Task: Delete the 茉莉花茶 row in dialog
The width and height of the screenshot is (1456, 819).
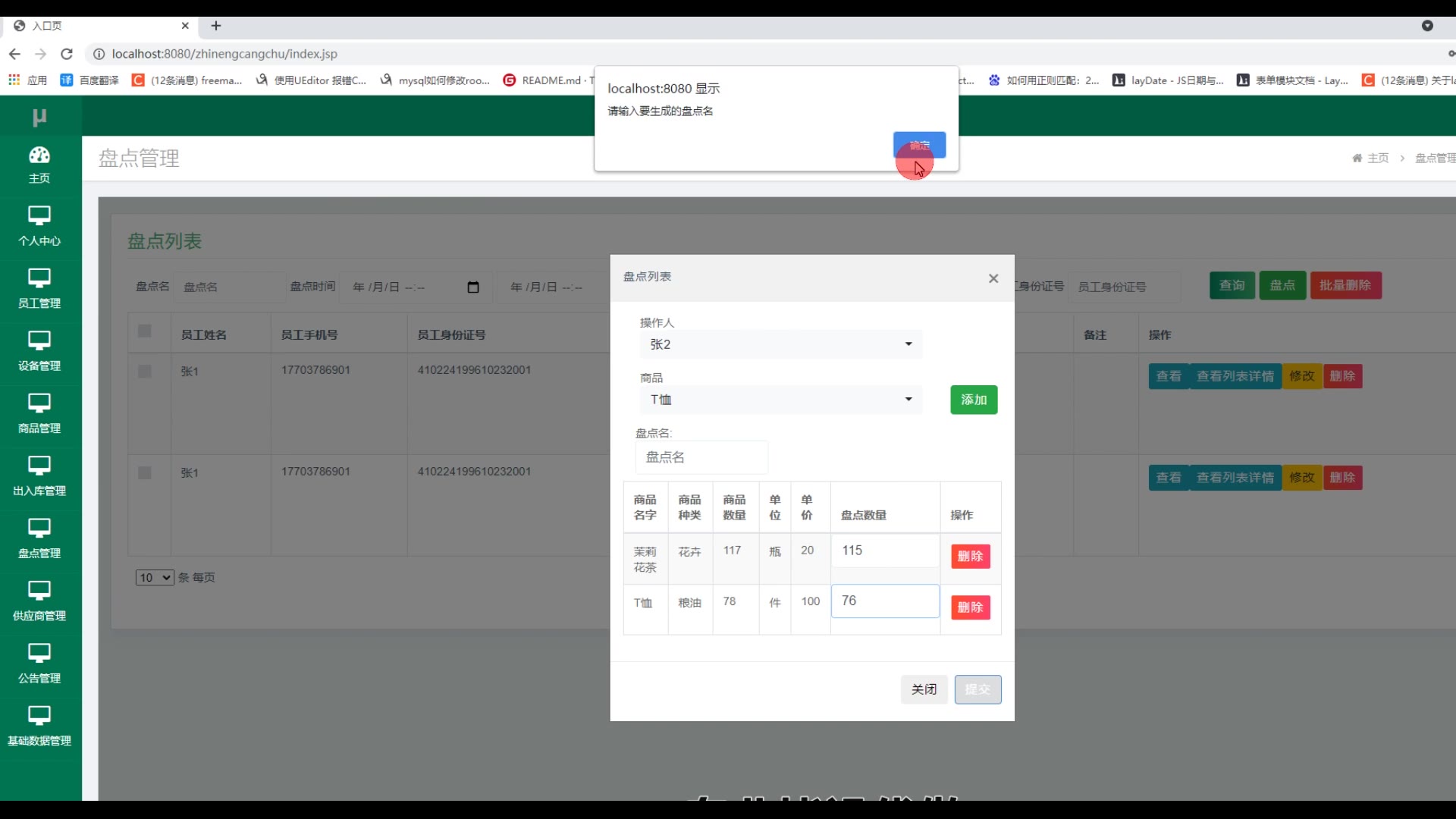Action: pos(970,557)
